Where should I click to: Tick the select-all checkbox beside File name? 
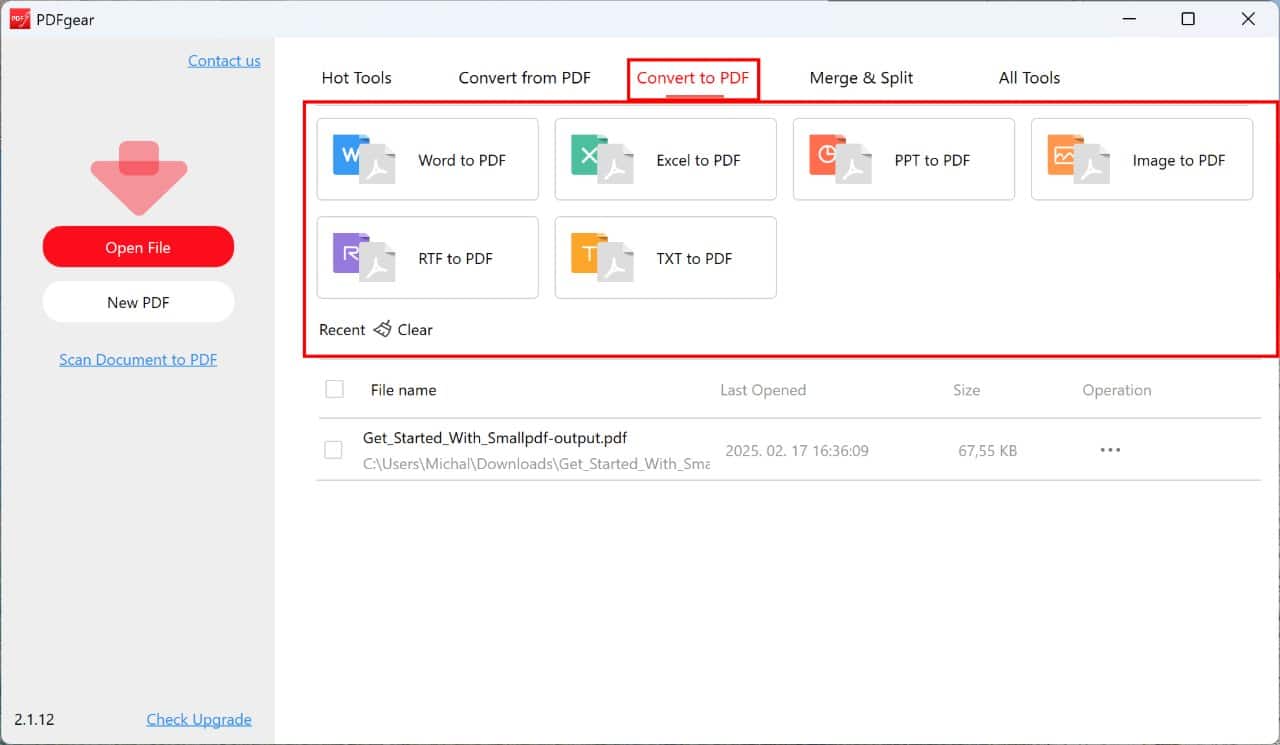pyautogui.click(x=334, y=389)
